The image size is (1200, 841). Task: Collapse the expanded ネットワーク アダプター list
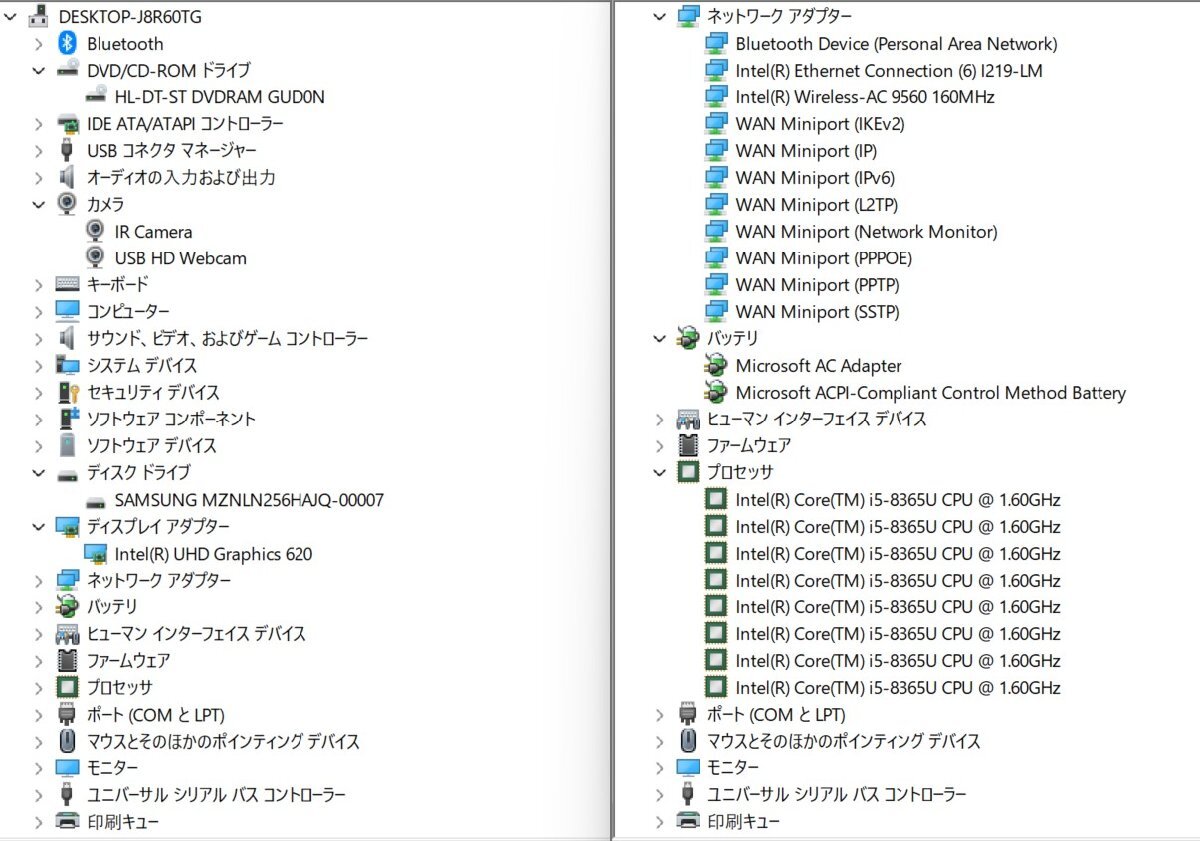pyautogui.click(x=659, y=16)
